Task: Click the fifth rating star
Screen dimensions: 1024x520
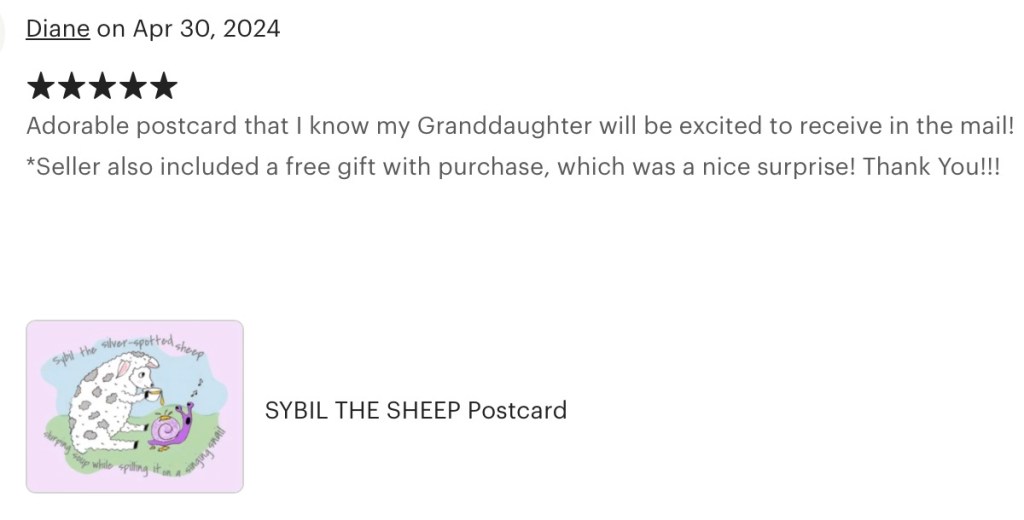Action: [163, 87]
